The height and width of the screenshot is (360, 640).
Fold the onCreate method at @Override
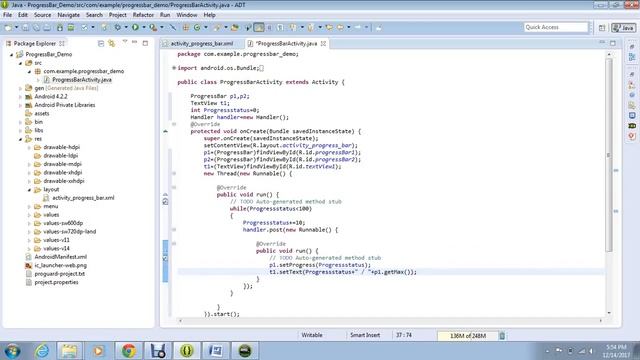point(174,124)
